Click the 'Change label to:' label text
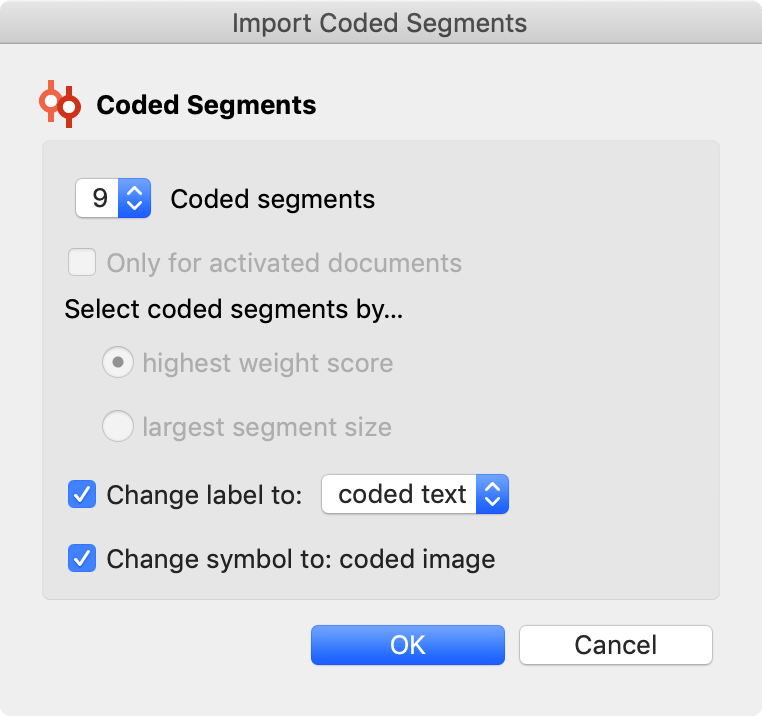 click(204, 495)
